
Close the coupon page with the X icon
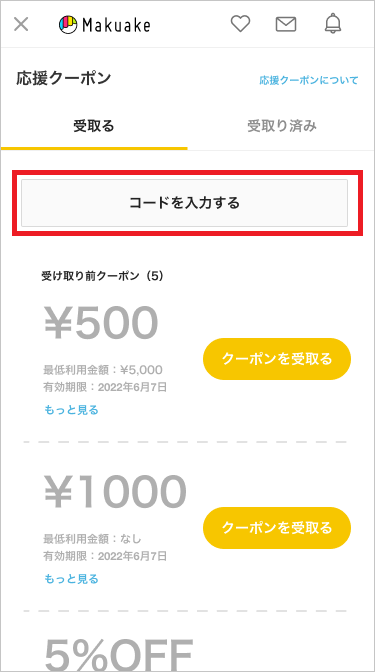pyautogui.click(x=21, y=24)
